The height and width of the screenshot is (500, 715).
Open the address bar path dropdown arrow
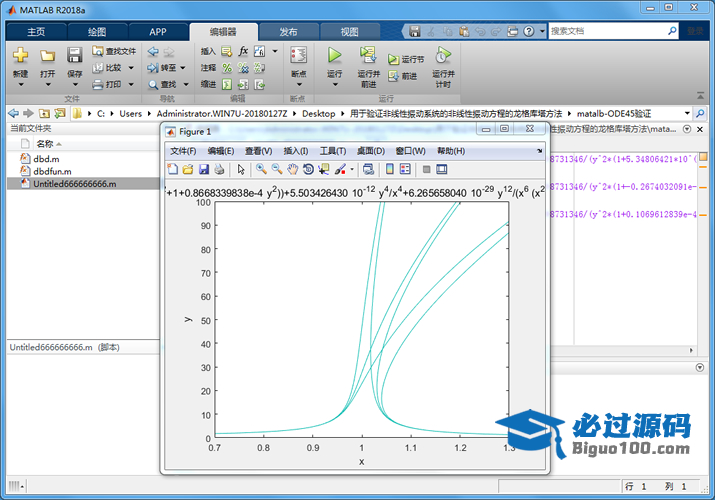tap(687, 113)
